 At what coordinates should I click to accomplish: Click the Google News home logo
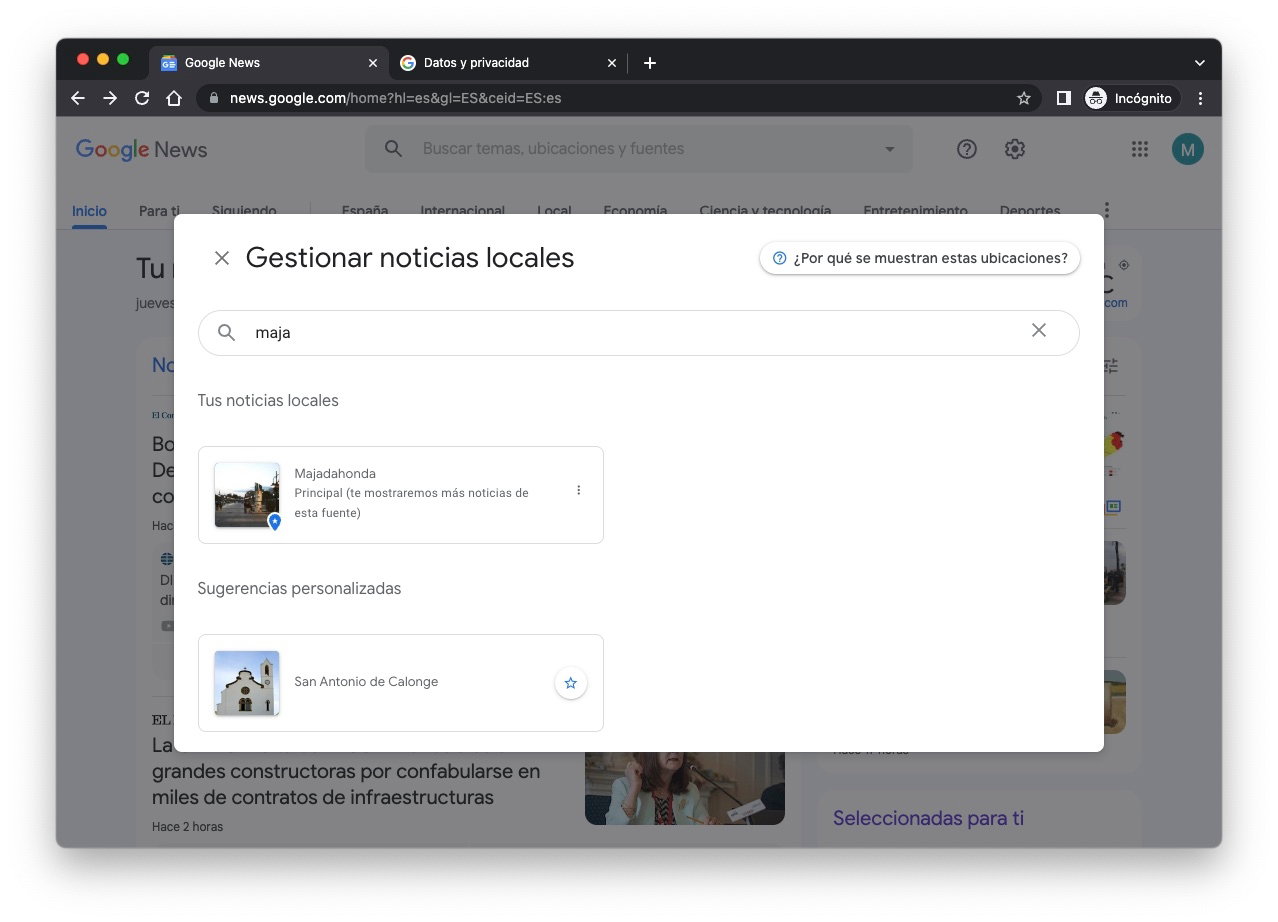pos(141,149)
